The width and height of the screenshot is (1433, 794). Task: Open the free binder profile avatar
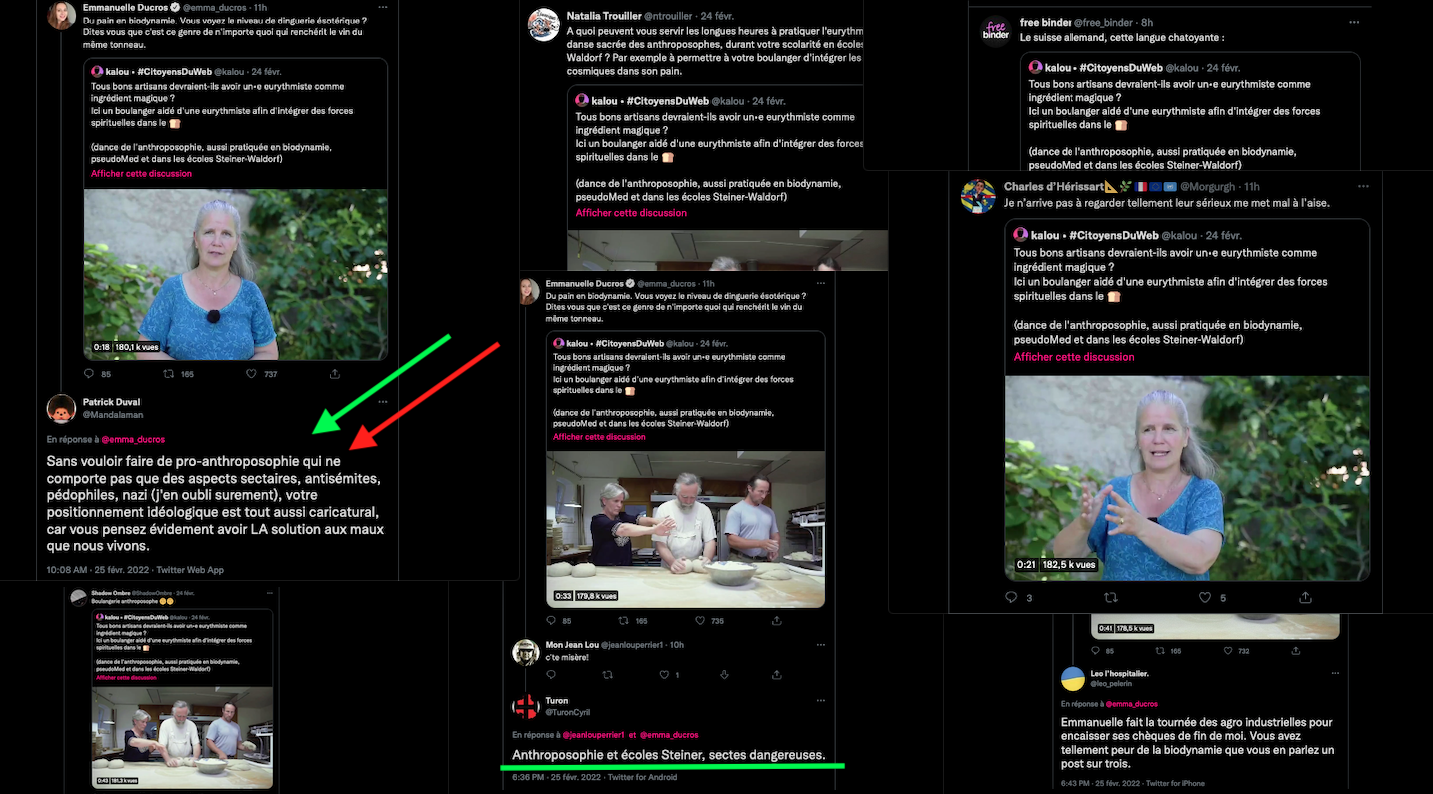pyautogui.click(x=995, y=30)
